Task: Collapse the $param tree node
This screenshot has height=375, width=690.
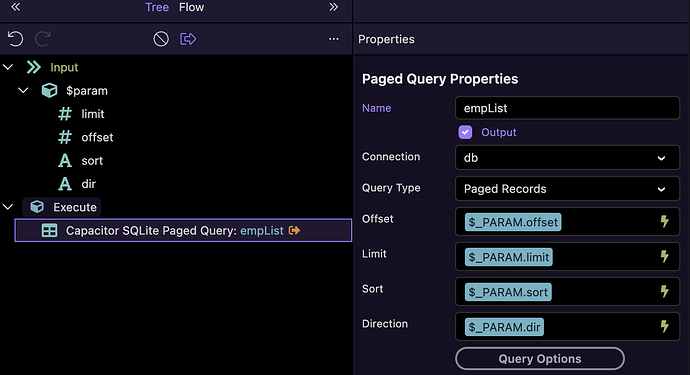Action: (x=23, y=91)
